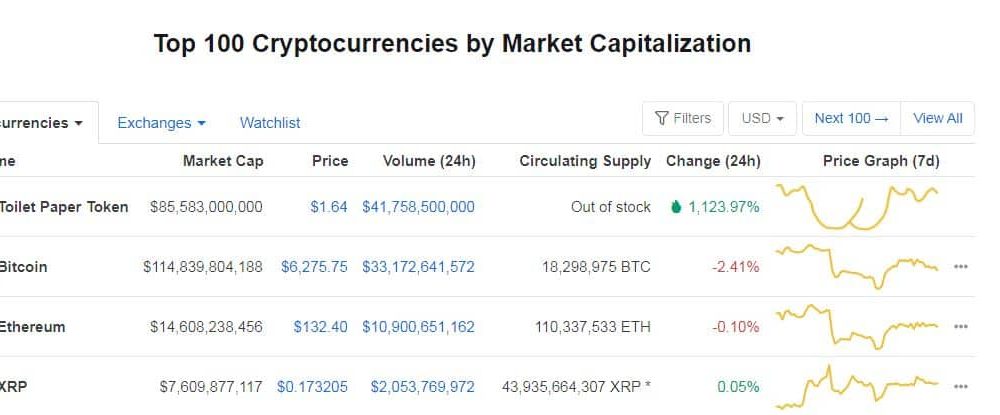
Task: Expand the Cryptocurrencies dropdown tab
Action: 42,123
